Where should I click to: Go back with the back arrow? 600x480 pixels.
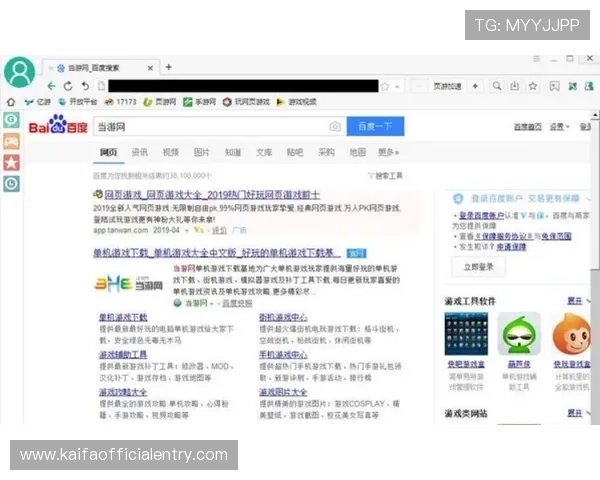click(x=51, y=86)
